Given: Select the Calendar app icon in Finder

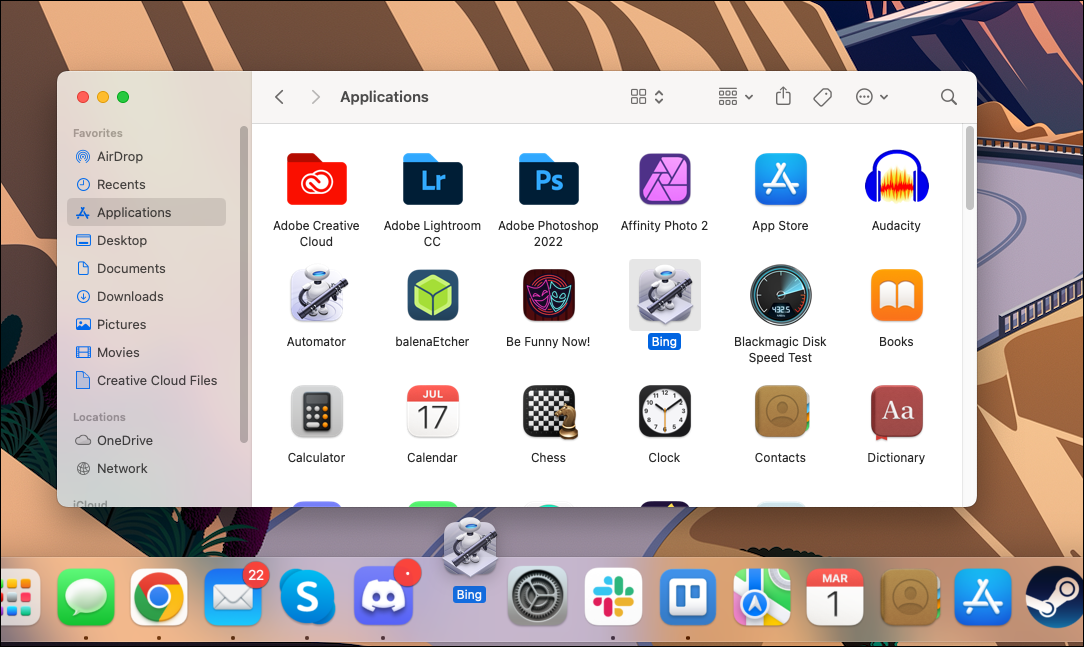Looking at the screenshot, I should coord(433,411).
